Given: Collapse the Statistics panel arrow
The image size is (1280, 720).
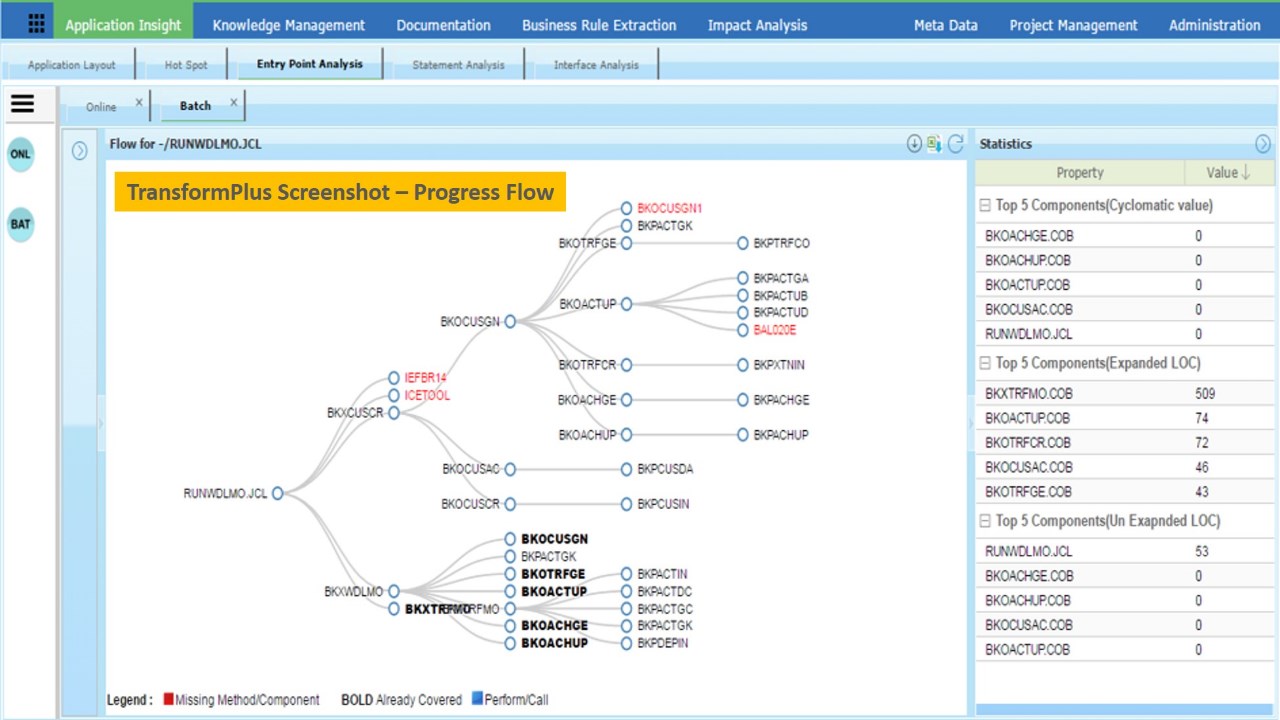Looking at the screenshot, I should pyautogui.click(x=1263, y=144).
